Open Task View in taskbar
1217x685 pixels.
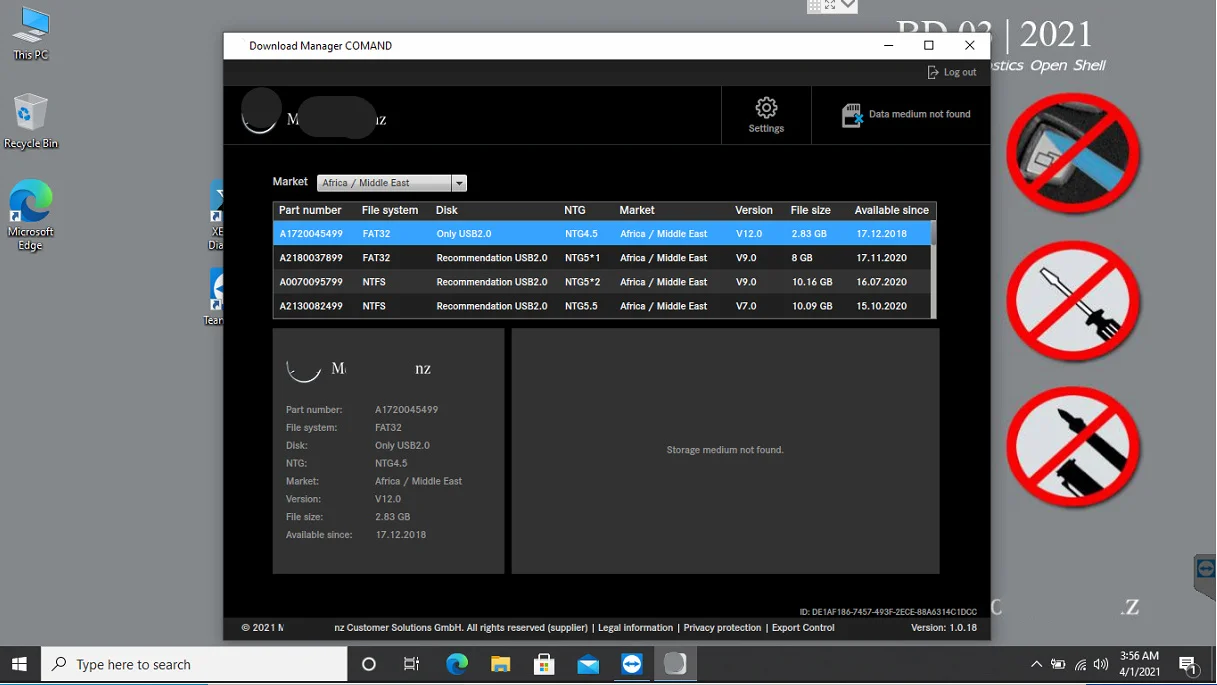(x=412, y=664)
